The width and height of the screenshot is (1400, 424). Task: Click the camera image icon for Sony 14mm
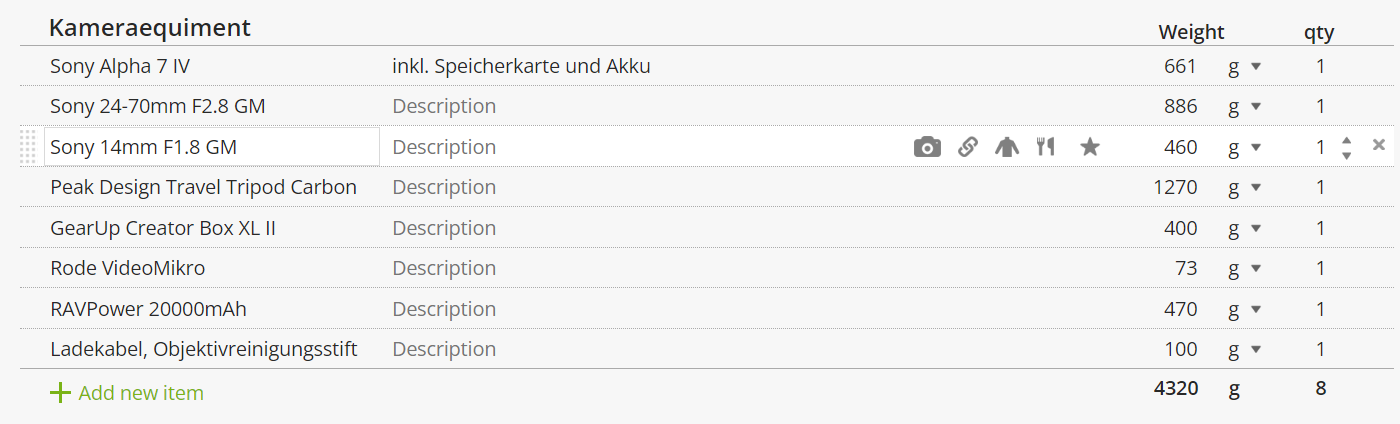927,148
